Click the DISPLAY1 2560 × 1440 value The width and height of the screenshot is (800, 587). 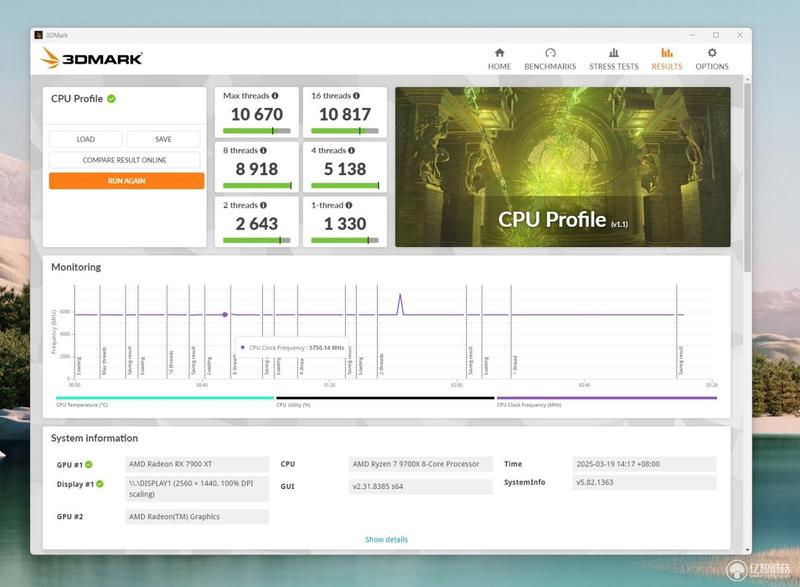click(197, 489)
